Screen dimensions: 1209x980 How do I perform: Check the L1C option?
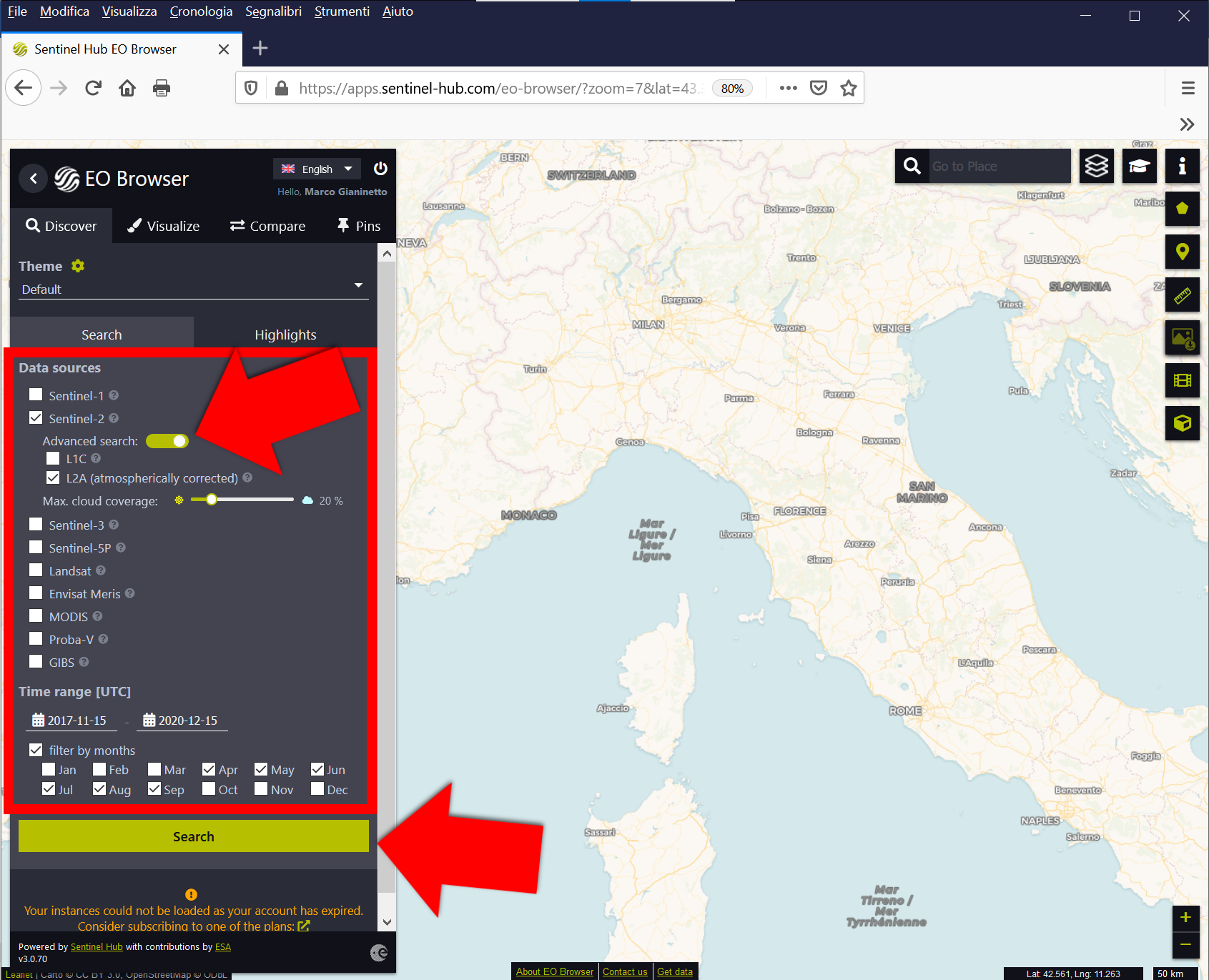pyautogui.click(x=53, y=458)
